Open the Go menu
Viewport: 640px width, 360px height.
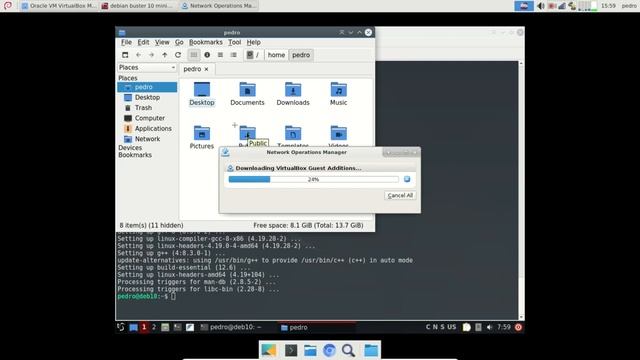point(179,42)
